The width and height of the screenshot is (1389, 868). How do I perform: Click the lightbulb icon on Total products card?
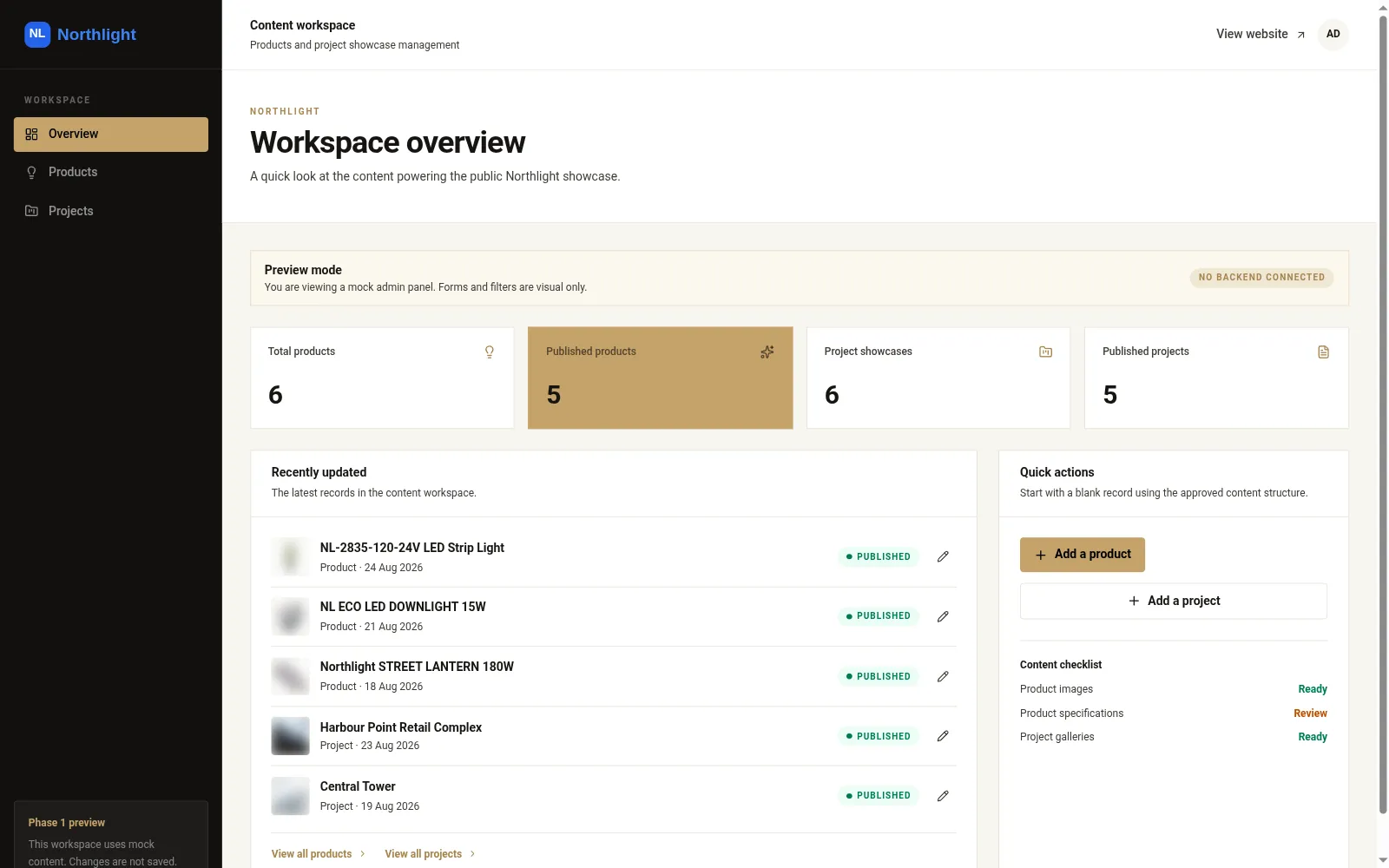tap(490, 352)
